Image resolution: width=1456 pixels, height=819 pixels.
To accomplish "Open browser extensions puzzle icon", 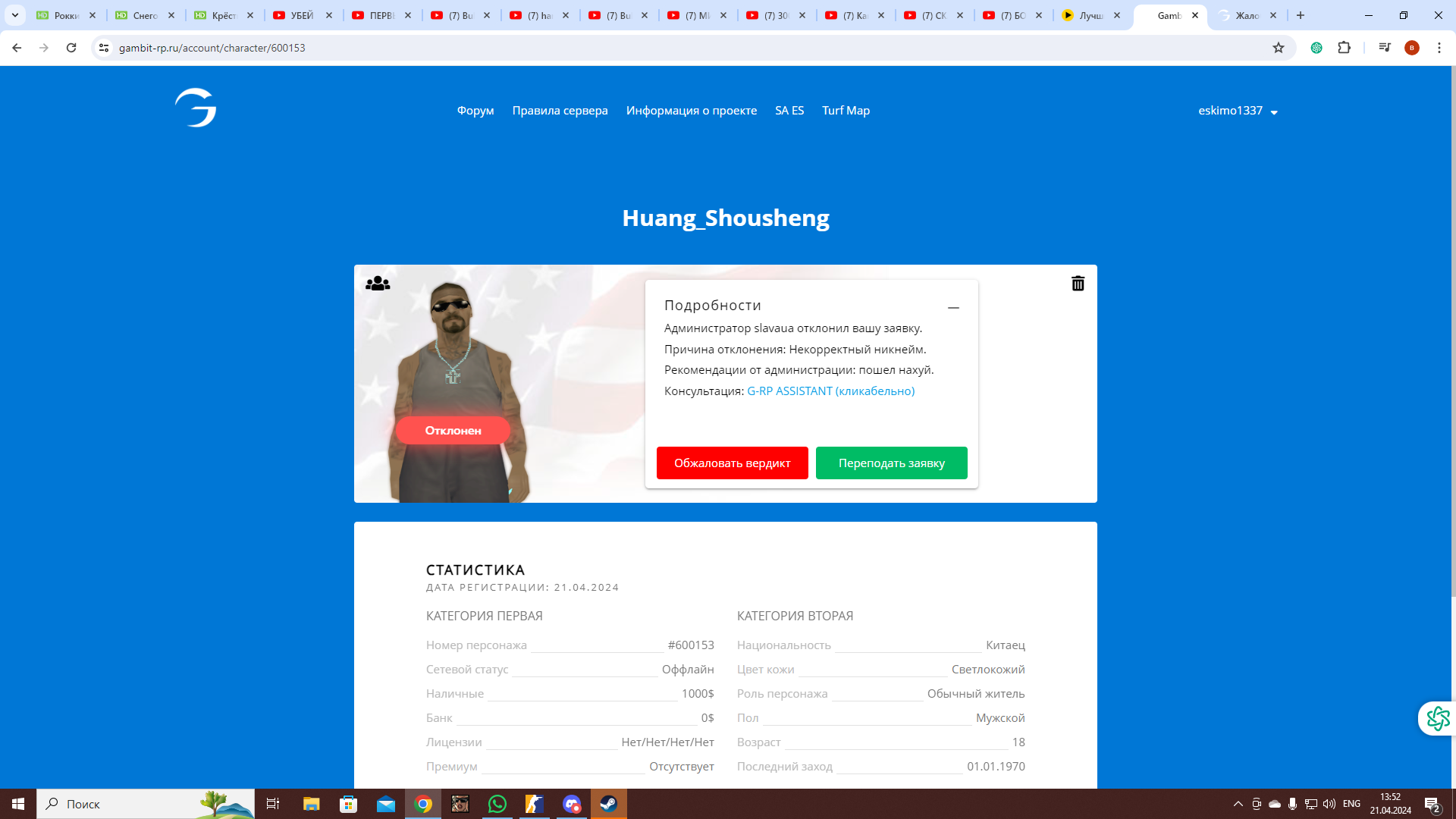I will point(1344,48).
